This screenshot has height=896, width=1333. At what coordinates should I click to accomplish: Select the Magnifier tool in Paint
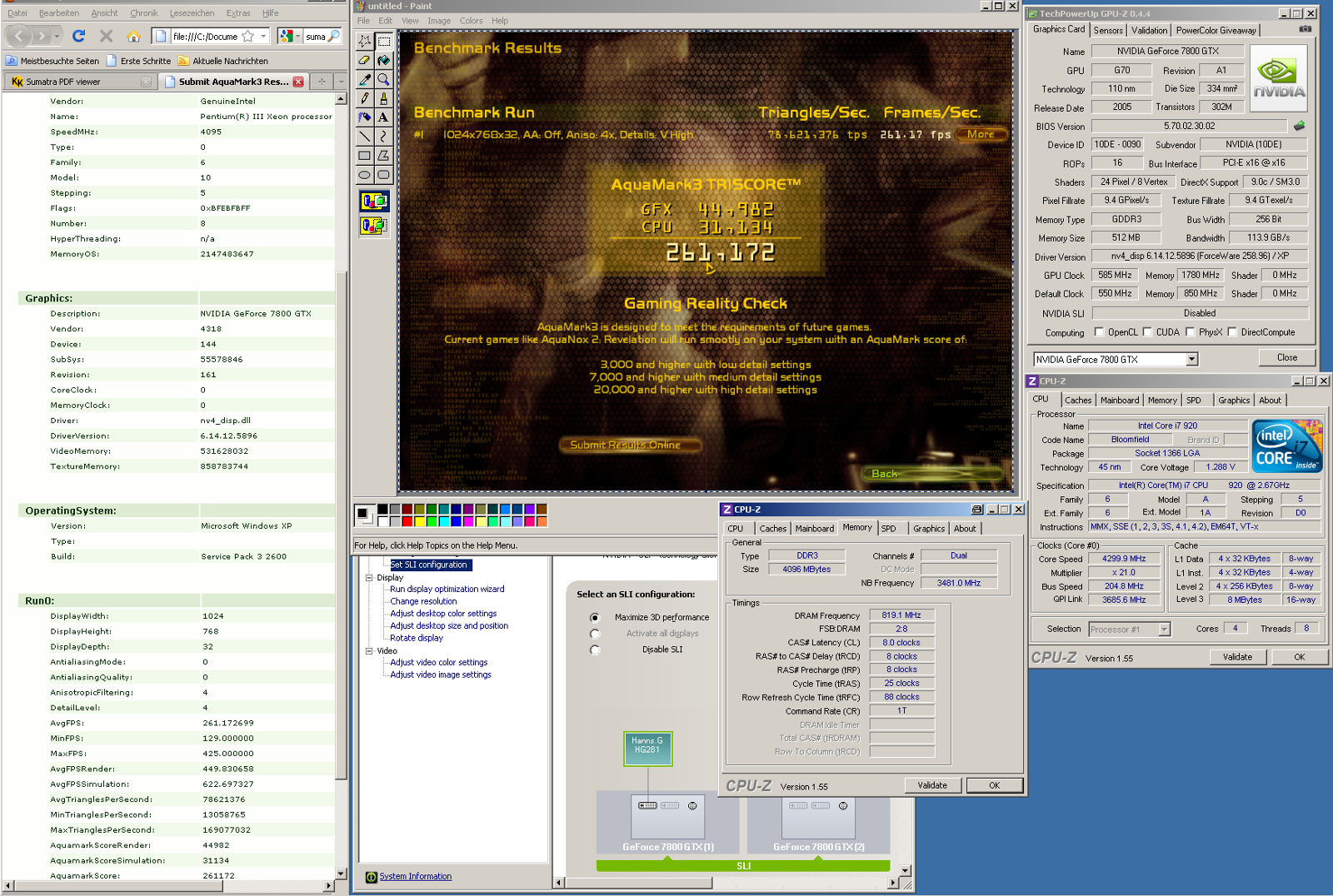click(x=383, y=79)
